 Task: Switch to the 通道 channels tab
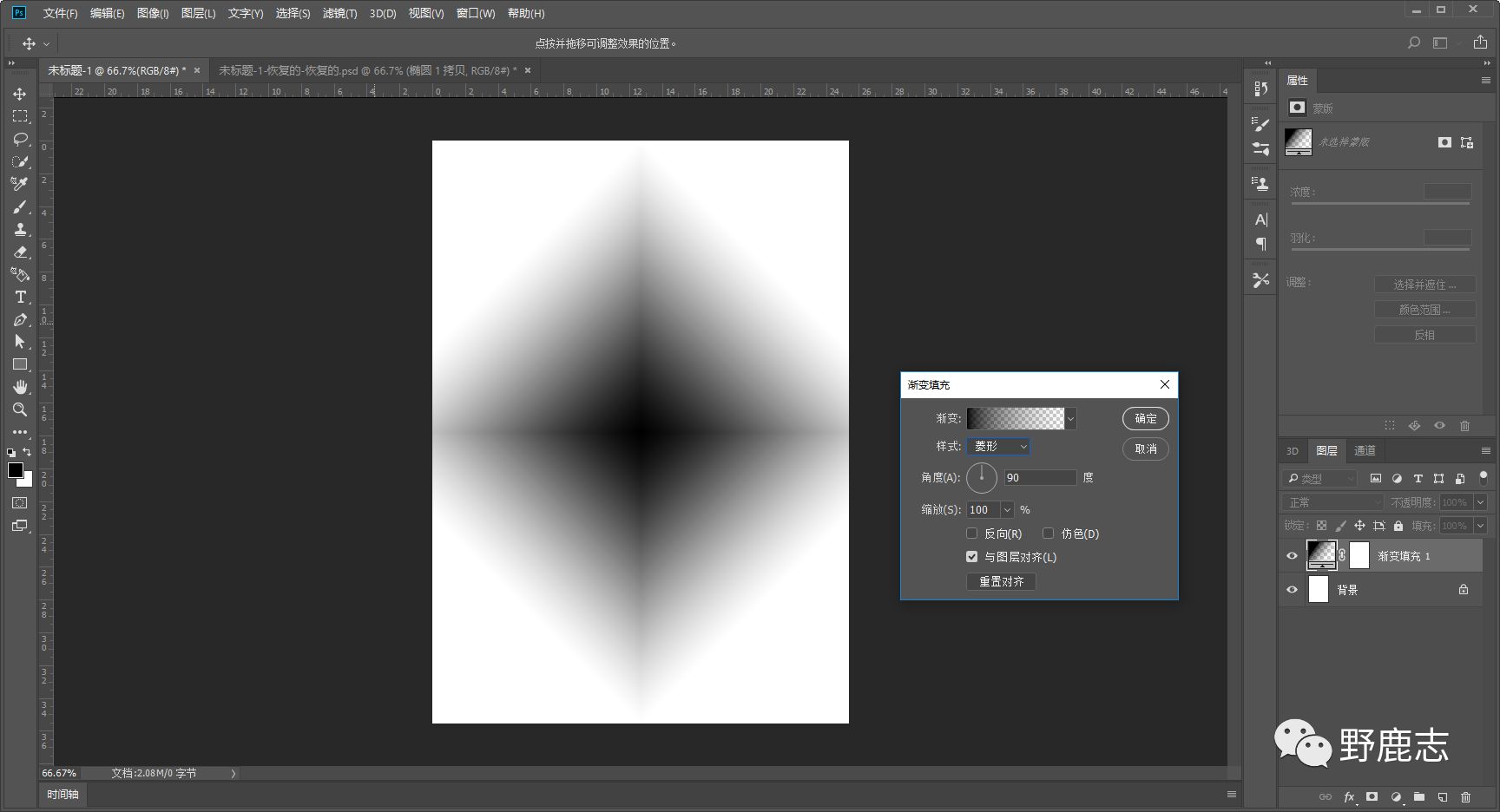pos(1365,450)
